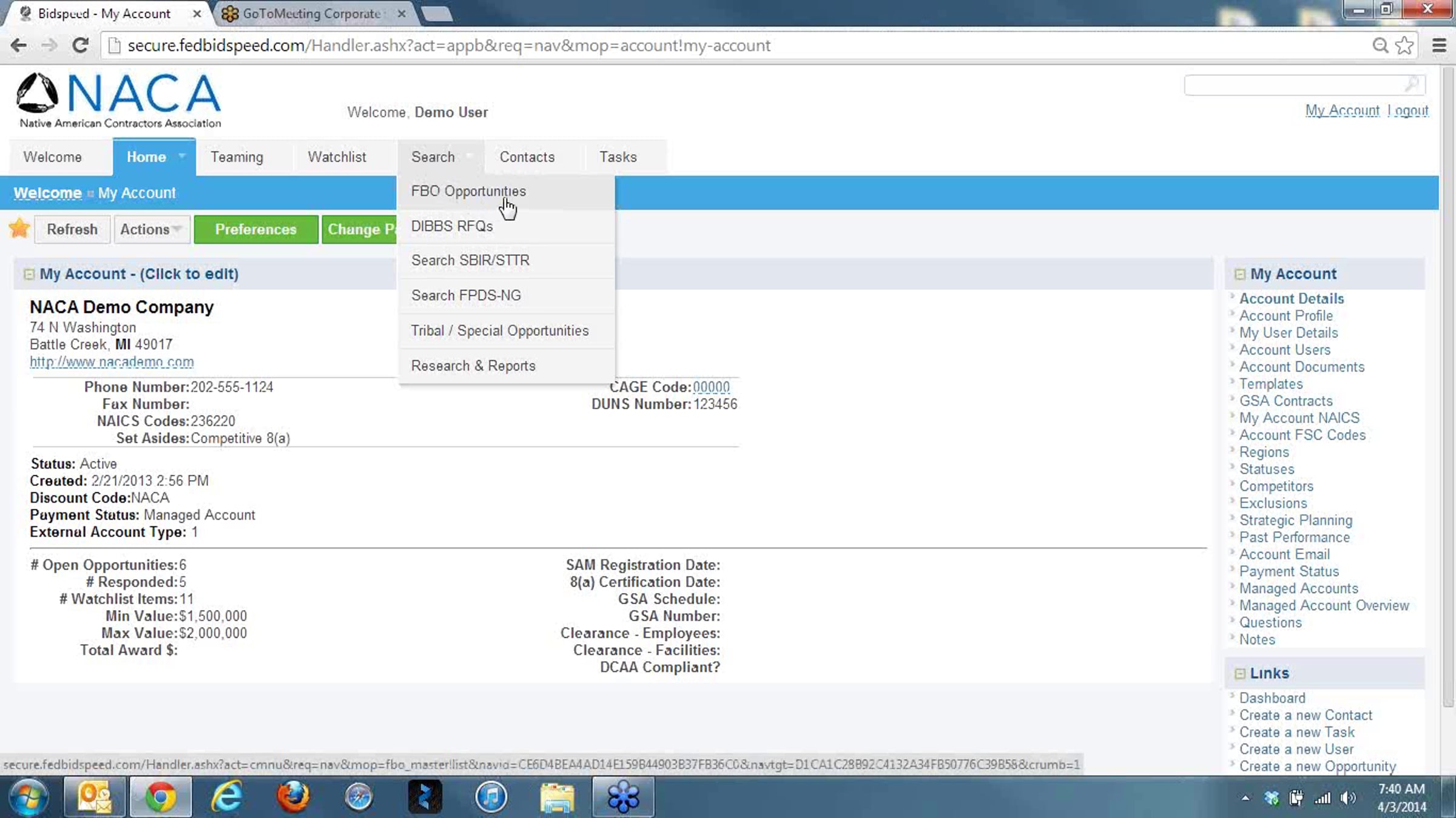Screen dimensions: 1456x818
Task: Collapse the right My Account sidebar section
Action: [1239, 274]
